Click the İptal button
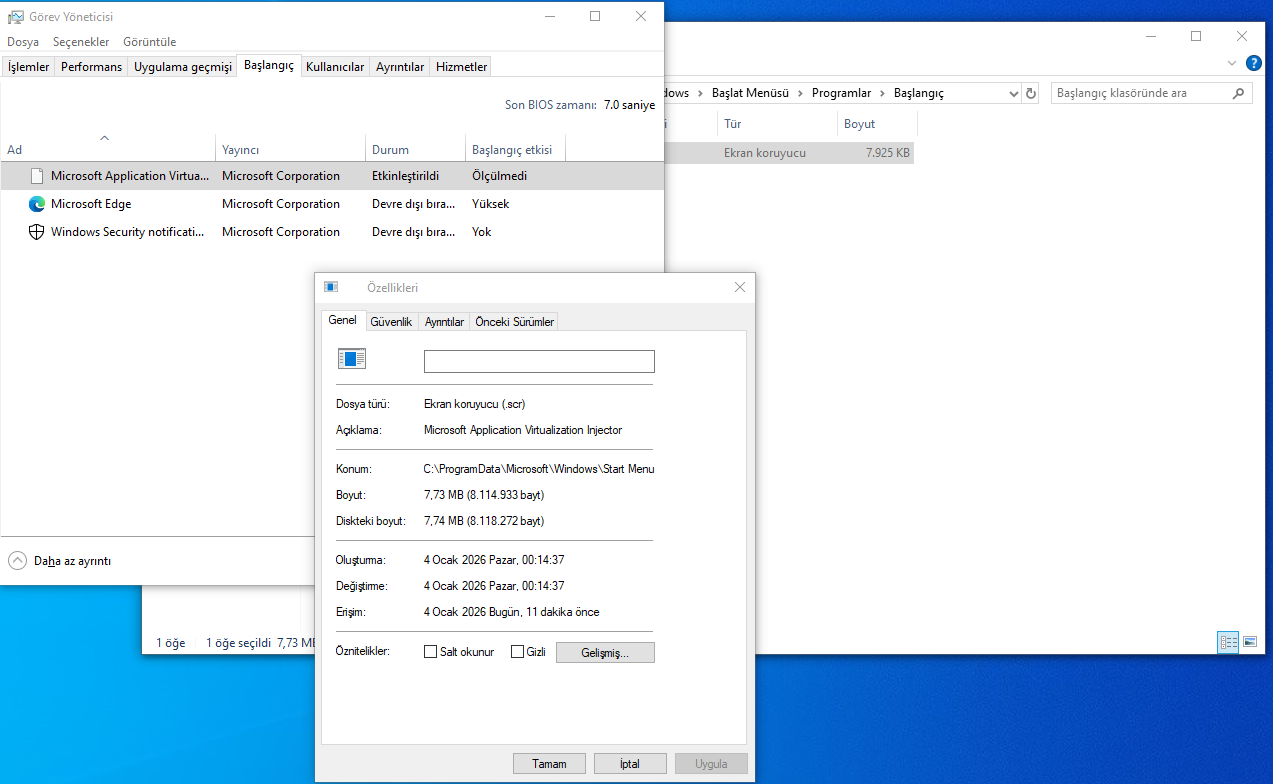This screenshot has width=1273, height=784. click(x=630, y=763)
